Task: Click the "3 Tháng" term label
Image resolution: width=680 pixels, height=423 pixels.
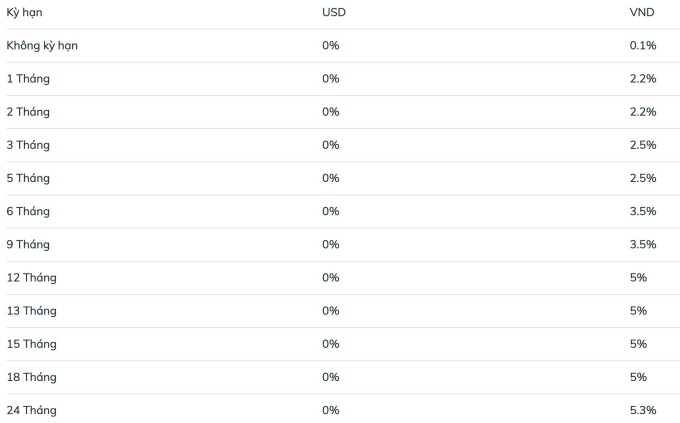Action: pos(28,145)
